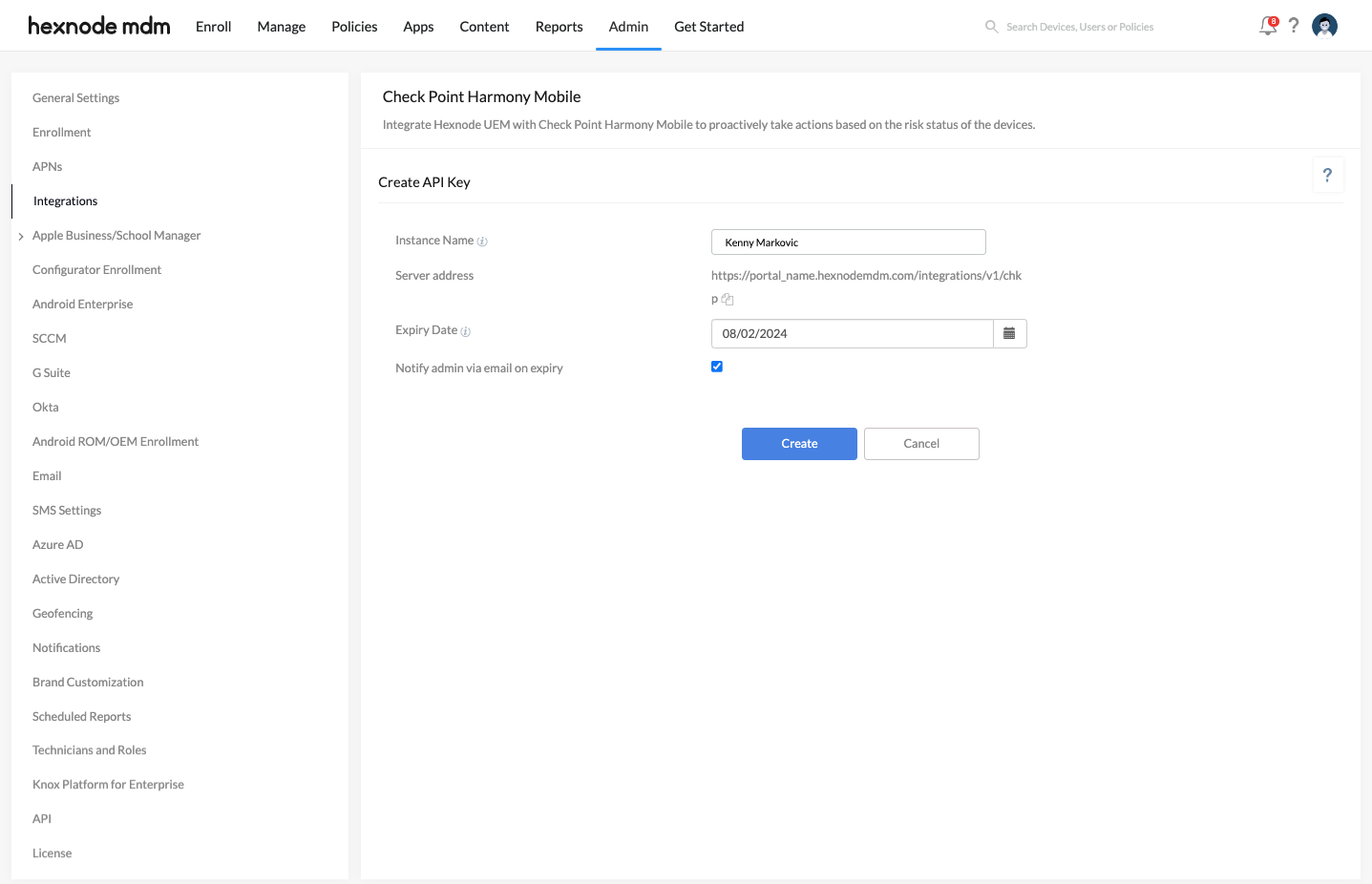Focus the Instance Name input field
The height and width of the screenshot is (884, 1372).
click(848, 242)
